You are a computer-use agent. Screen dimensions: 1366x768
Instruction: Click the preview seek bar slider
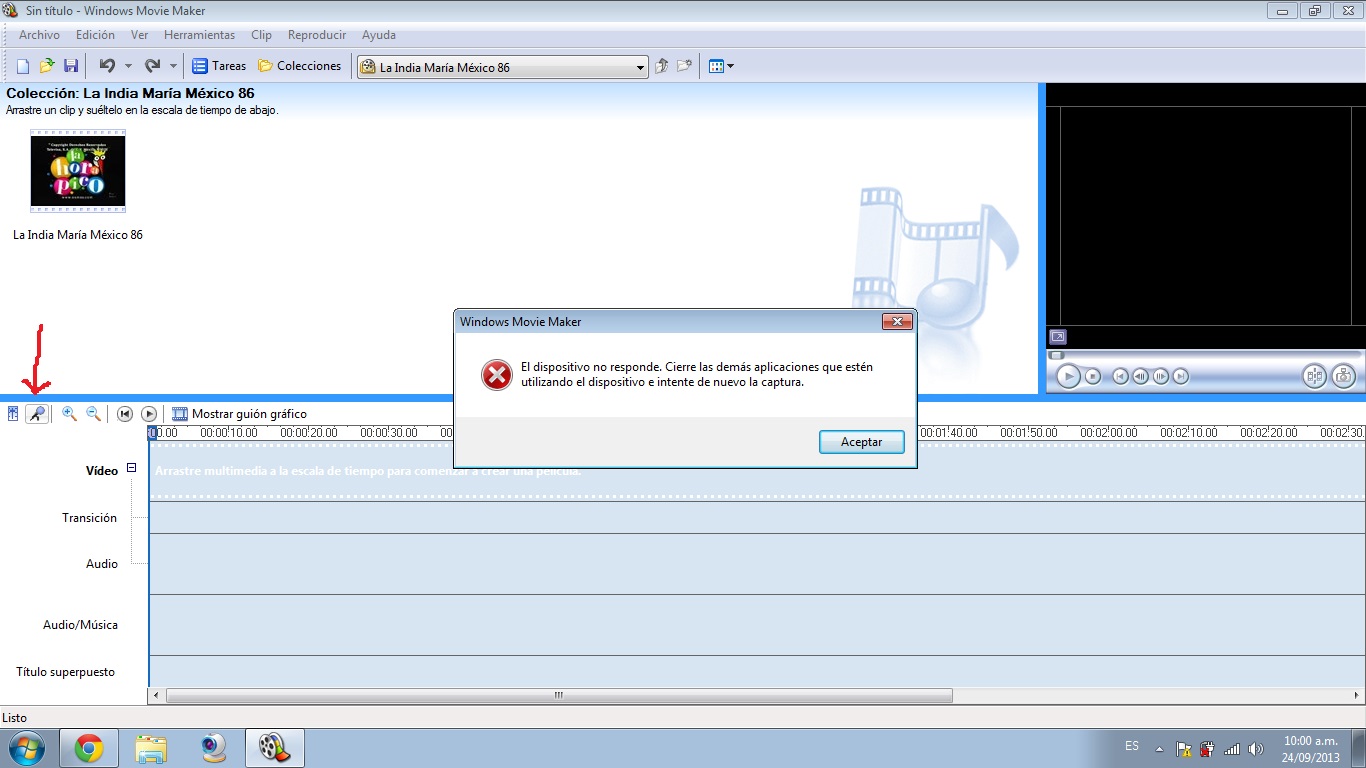pos(1055,354)
